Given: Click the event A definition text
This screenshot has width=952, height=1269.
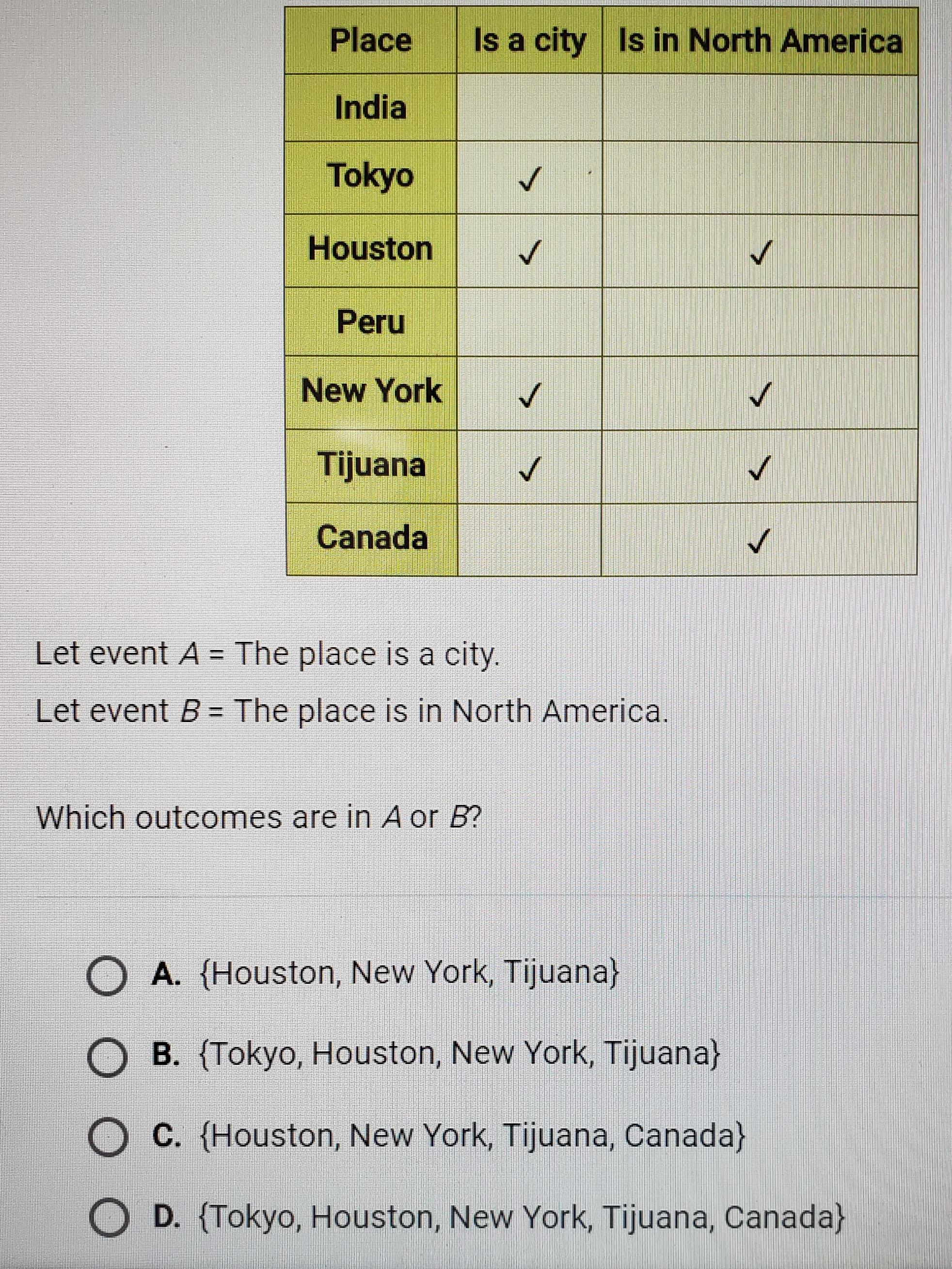Looking at the screenshot, I should click(x=268, y=653).
